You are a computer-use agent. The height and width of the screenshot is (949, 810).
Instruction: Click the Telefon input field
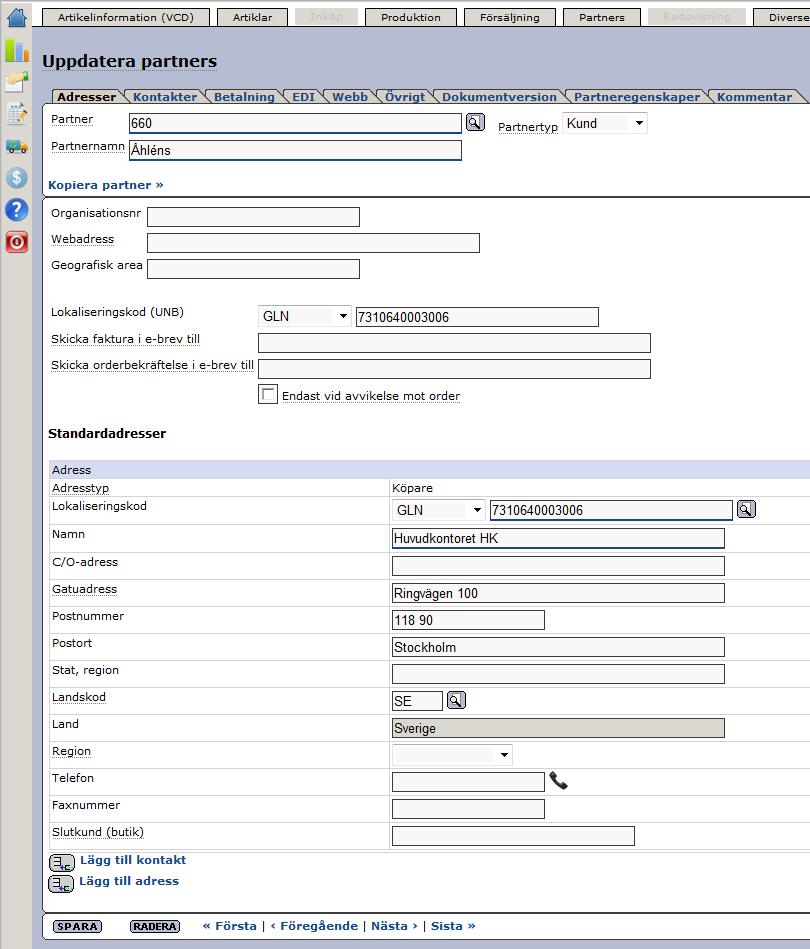469,782
